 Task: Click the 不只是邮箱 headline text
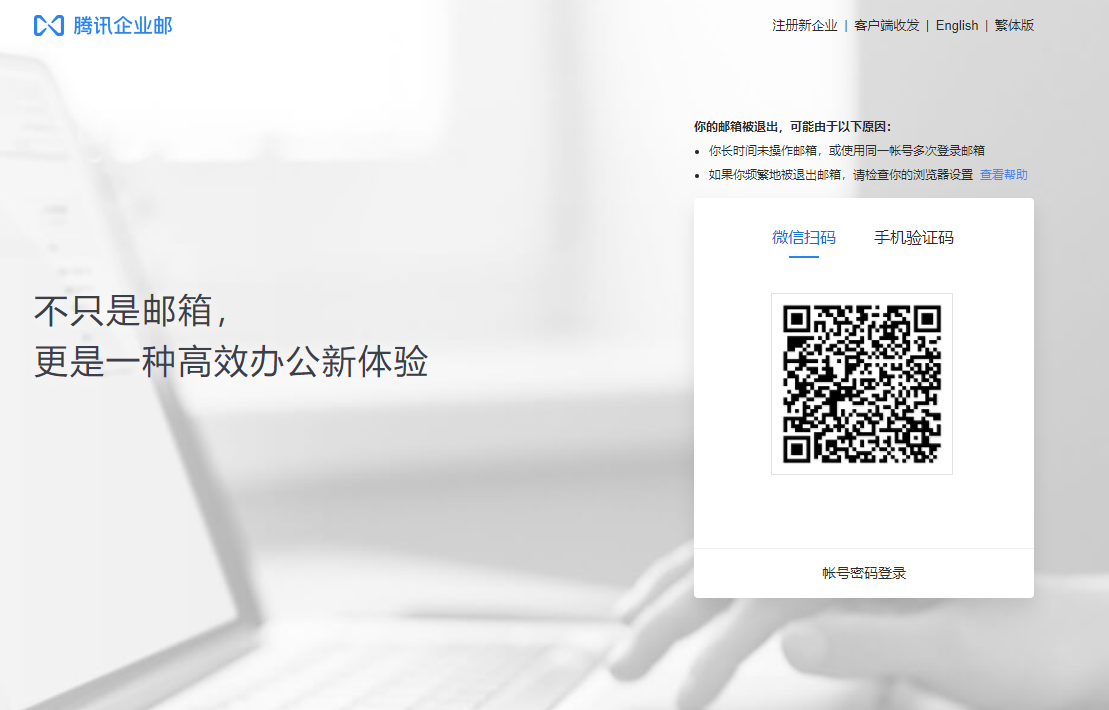[x=130, y=311]
